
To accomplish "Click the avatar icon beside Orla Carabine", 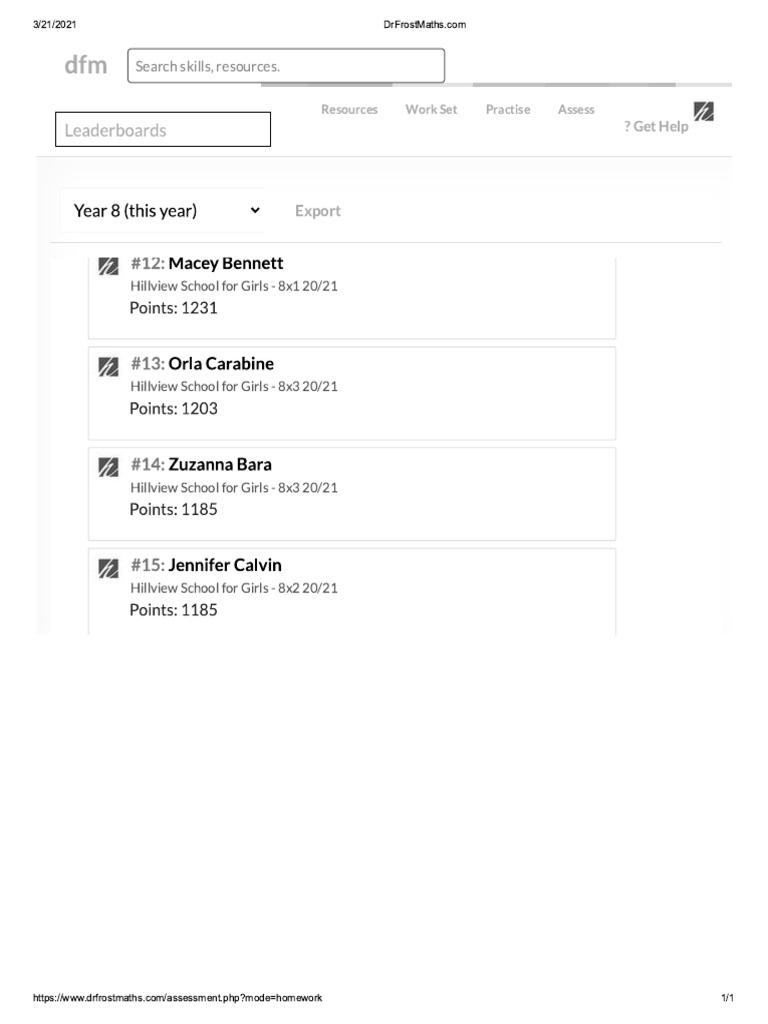I will [x=108, y=366].
